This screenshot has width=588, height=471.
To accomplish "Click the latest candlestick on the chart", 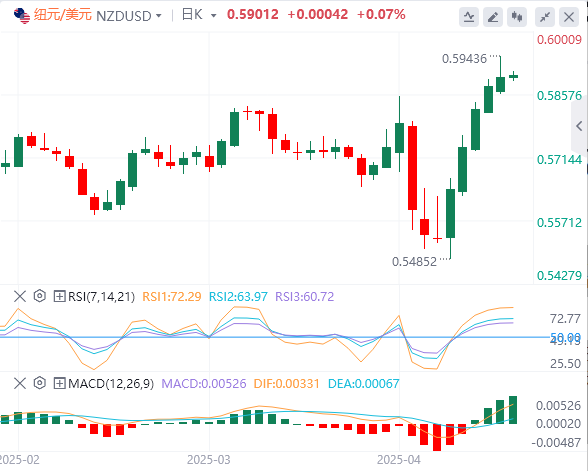I will click(x=513, y=76).
